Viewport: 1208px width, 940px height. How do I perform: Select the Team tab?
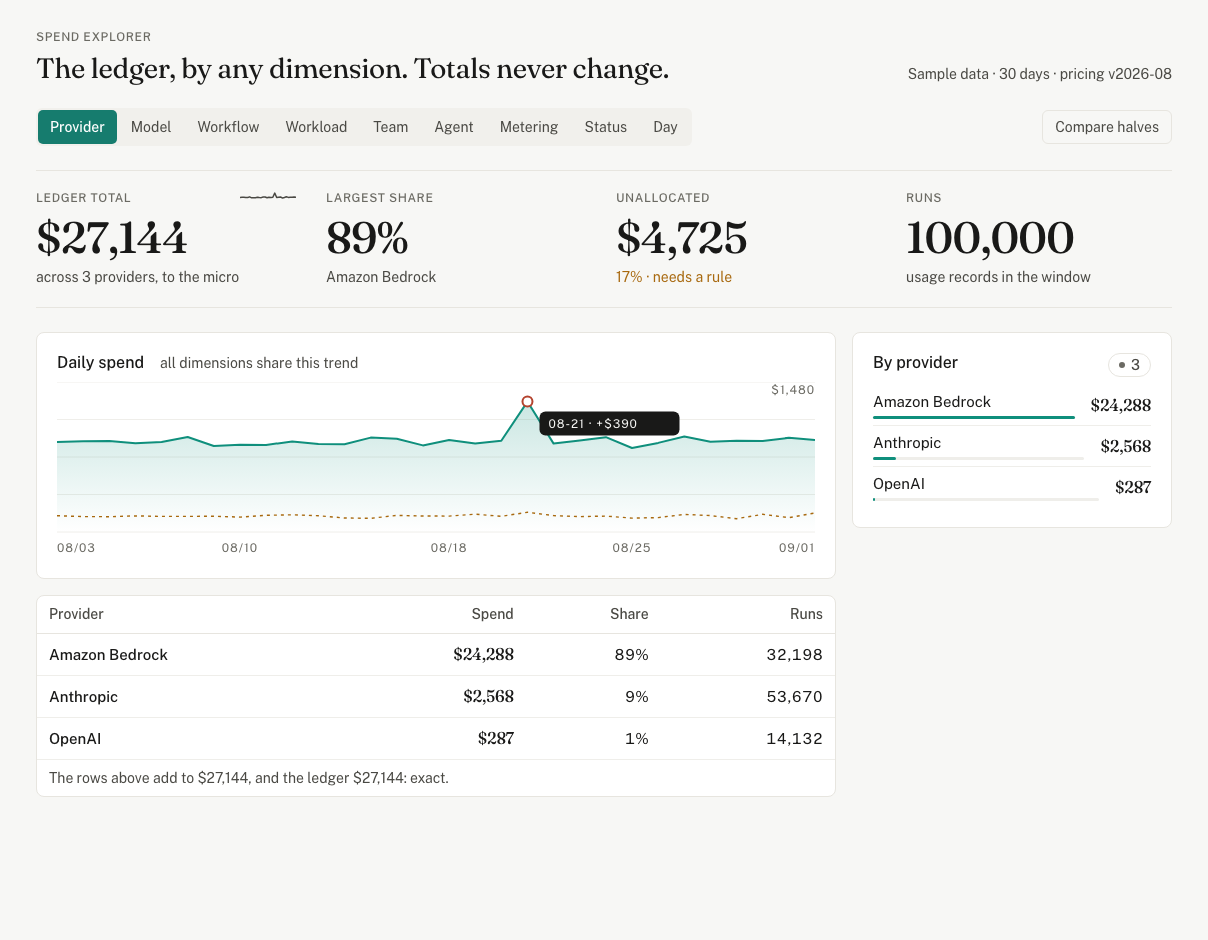coord(391,127)
